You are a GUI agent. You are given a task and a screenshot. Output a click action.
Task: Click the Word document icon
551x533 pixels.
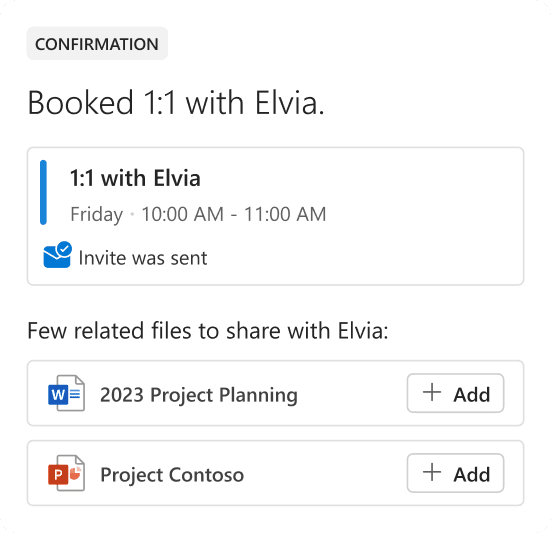66,393
